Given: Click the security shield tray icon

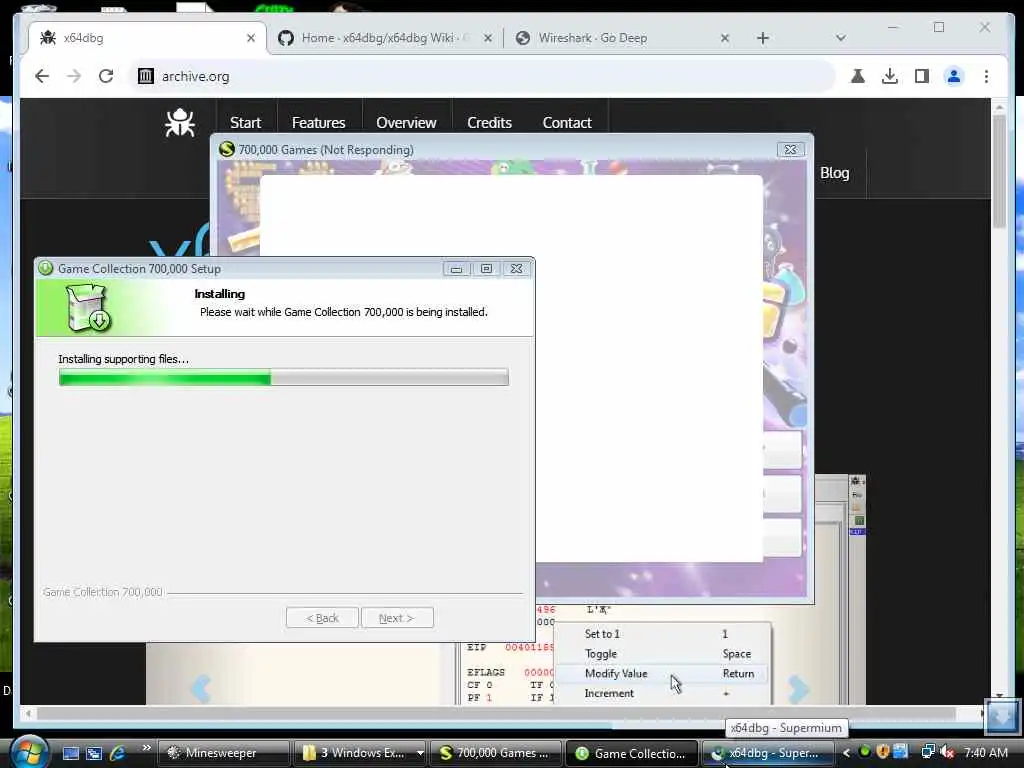Looking at the screenshot, I should [x=883, y=752].
